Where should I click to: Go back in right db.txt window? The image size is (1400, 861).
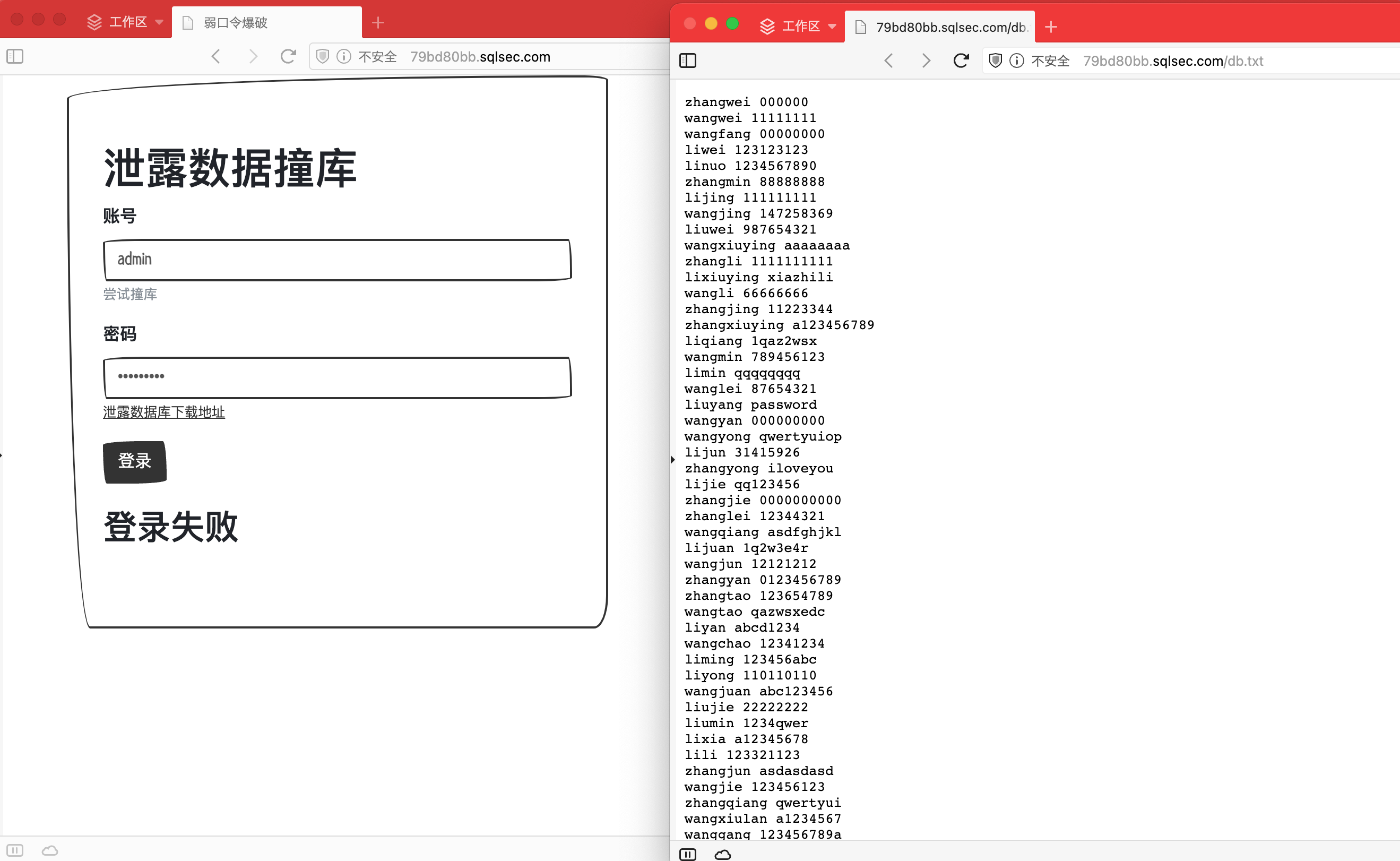coord(889,61)
